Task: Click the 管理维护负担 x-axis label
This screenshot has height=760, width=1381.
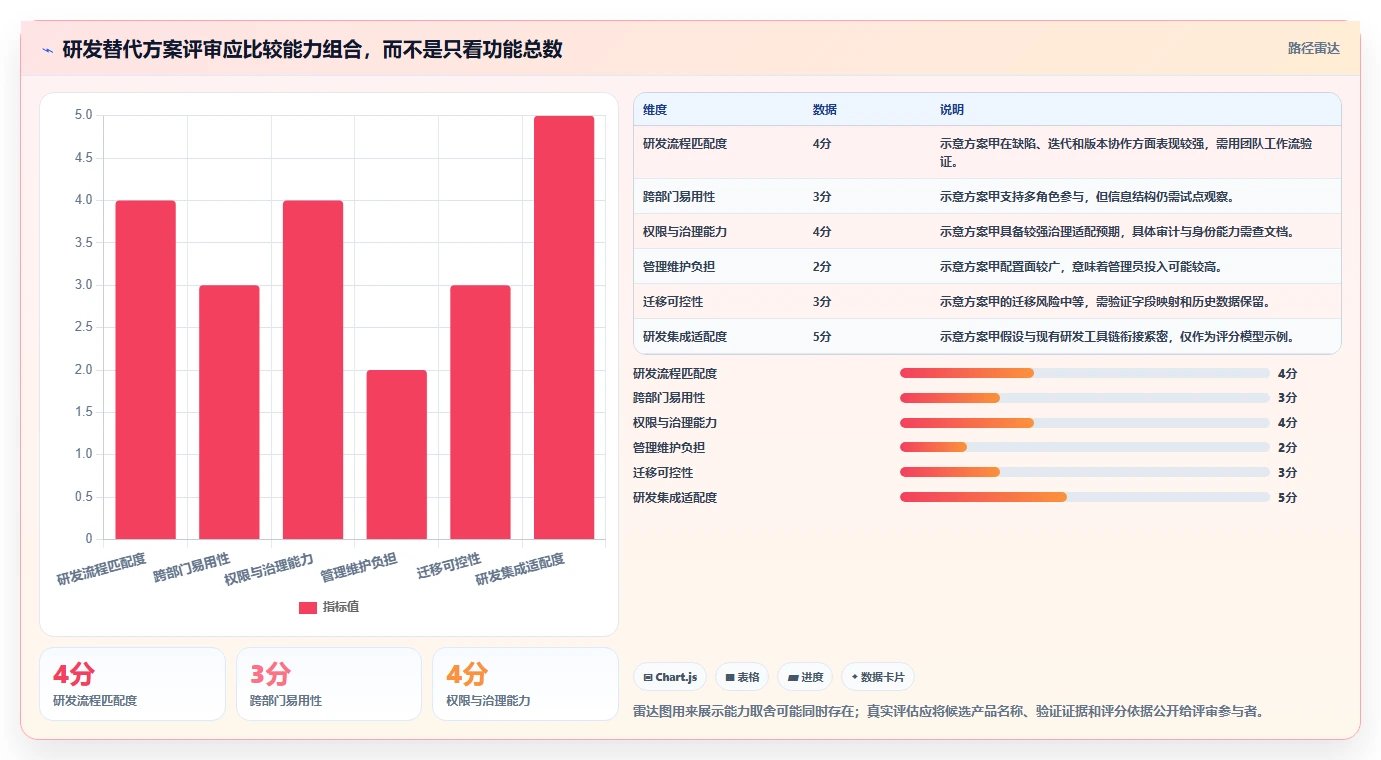Action: [358, 567]
